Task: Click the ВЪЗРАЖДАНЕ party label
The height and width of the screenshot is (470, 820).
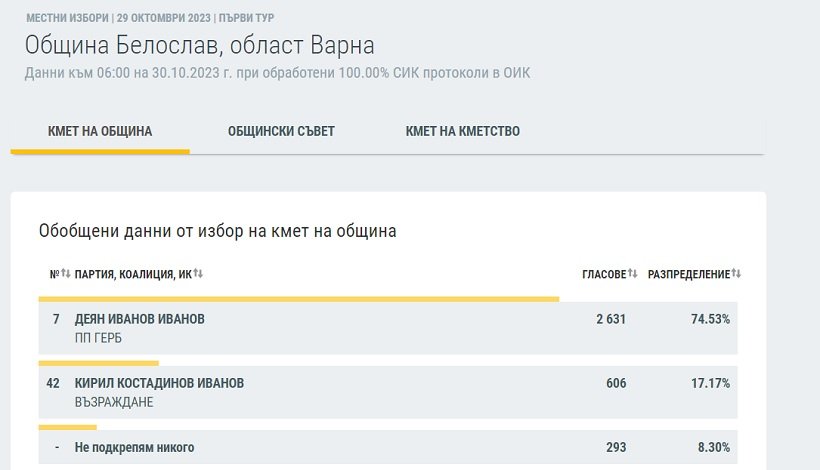Action: [x=114, y=402]
